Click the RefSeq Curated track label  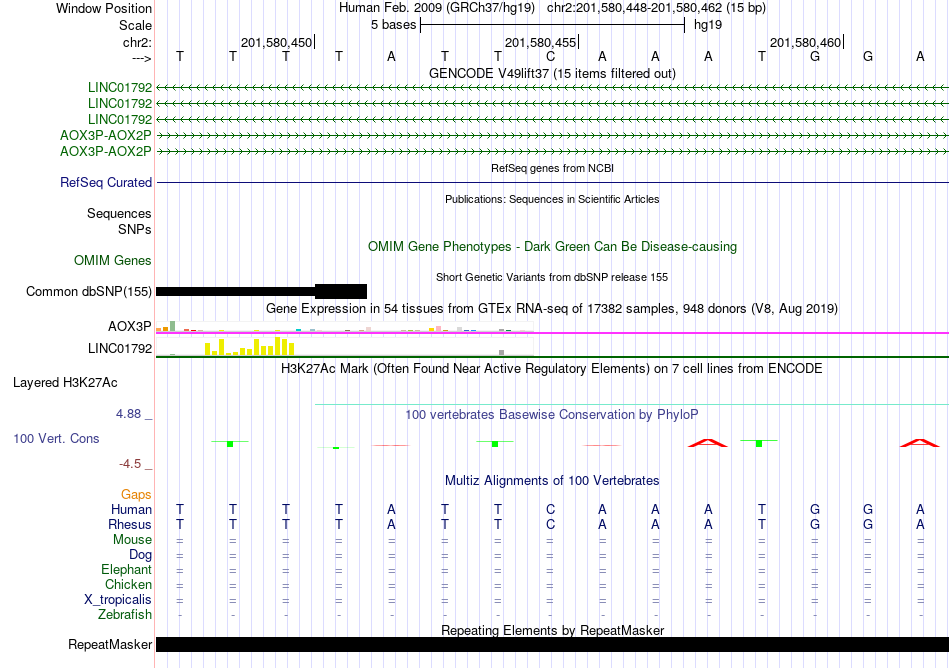[x=106, y=182]
